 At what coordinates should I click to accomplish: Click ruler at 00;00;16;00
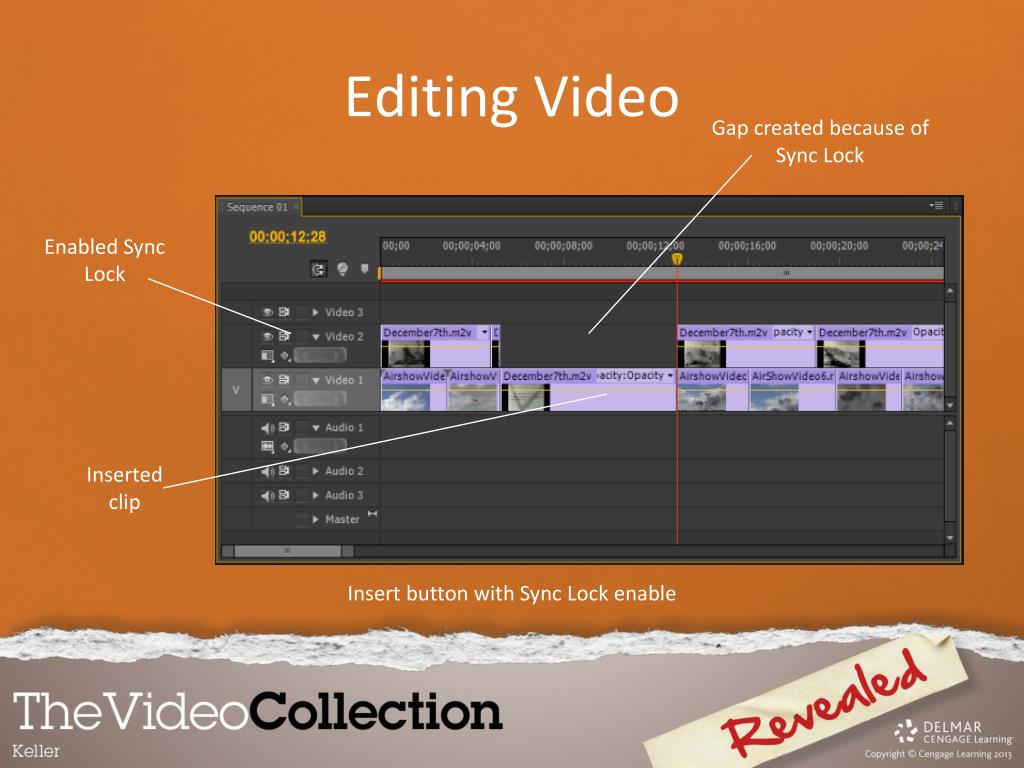[747, 246]
